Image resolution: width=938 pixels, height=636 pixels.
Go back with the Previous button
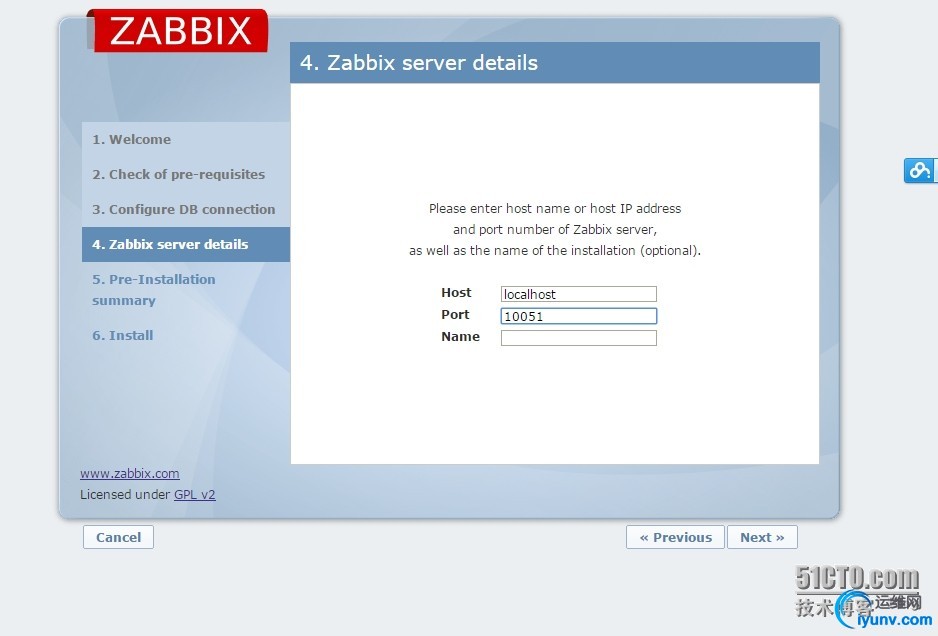click(675, 537)
